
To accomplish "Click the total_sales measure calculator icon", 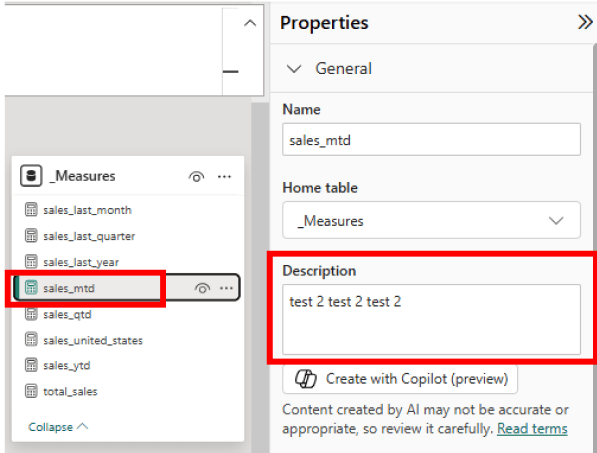I will [31, 391].
